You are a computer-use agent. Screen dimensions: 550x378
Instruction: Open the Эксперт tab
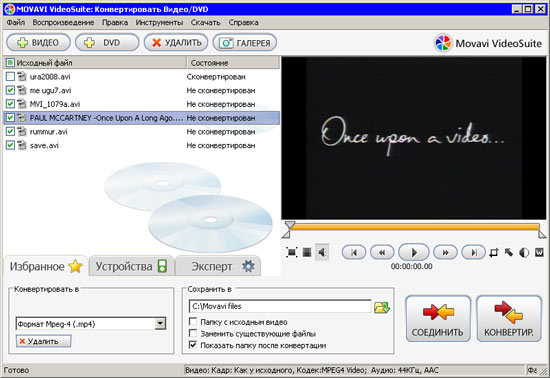pos(218,266)
